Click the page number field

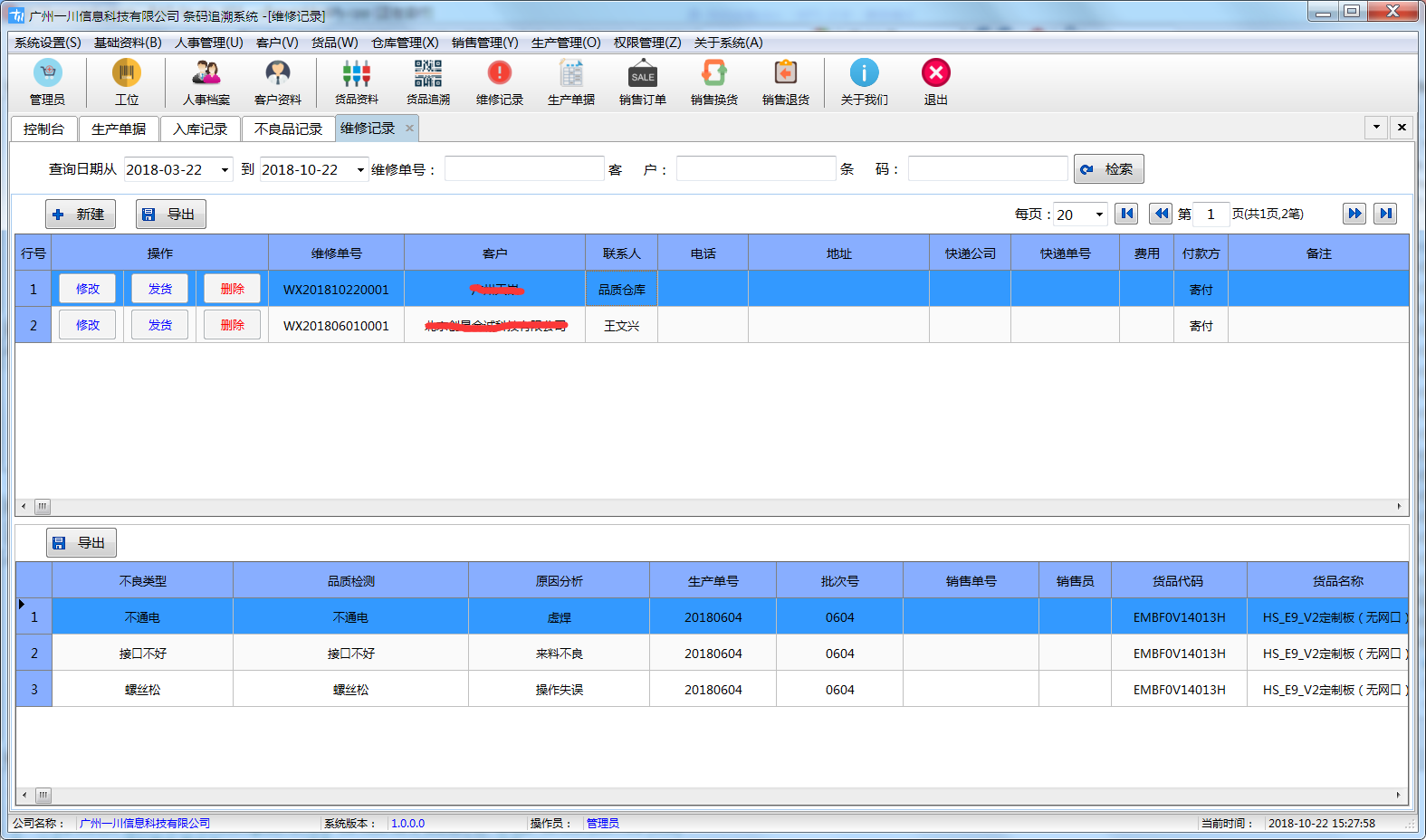(x=1211, y=215)
